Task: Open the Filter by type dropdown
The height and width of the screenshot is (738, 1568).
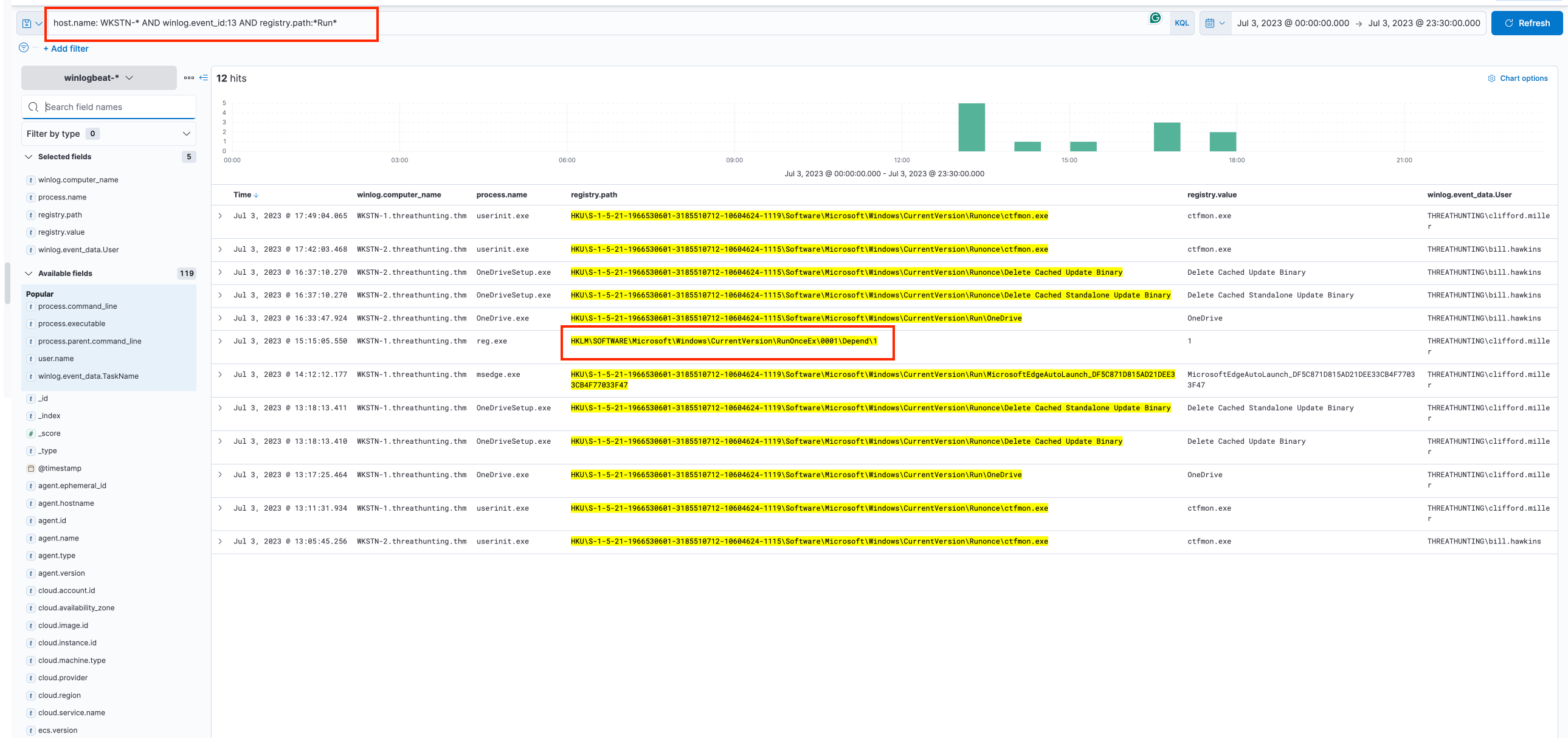Action: pyautogui.click(x=108, y=134)
